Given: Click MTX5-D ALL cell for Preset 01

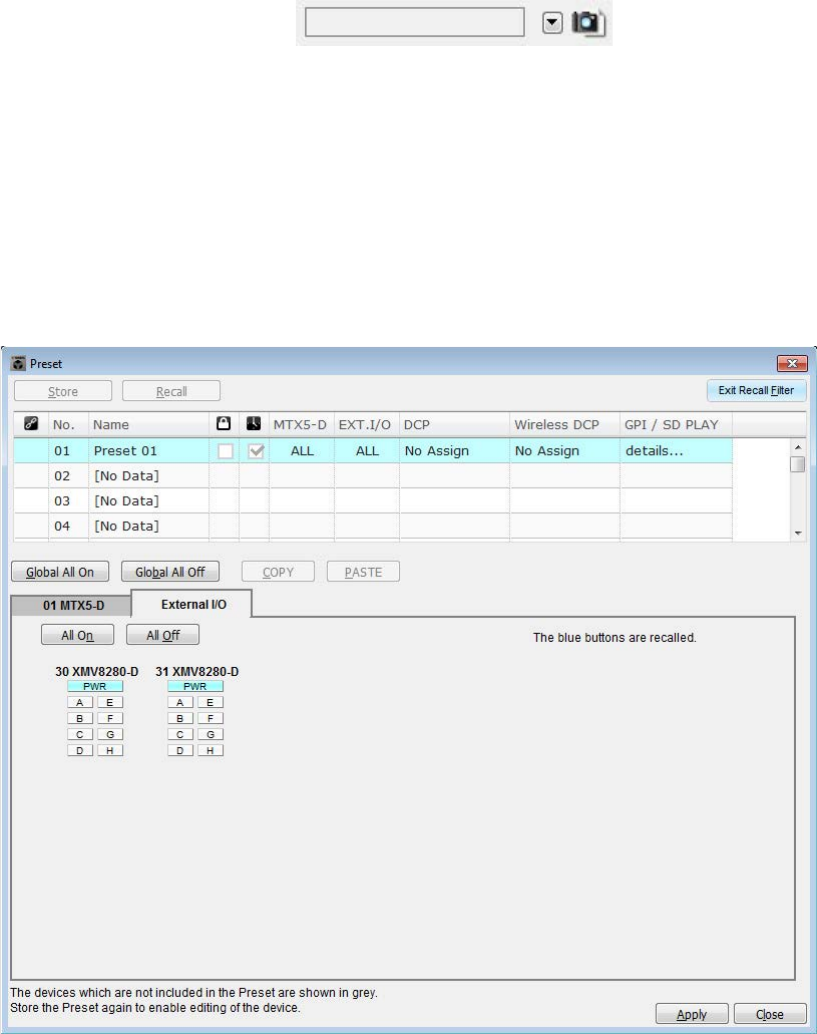Looking at the screenshot, I should click(x=302, y=451).
